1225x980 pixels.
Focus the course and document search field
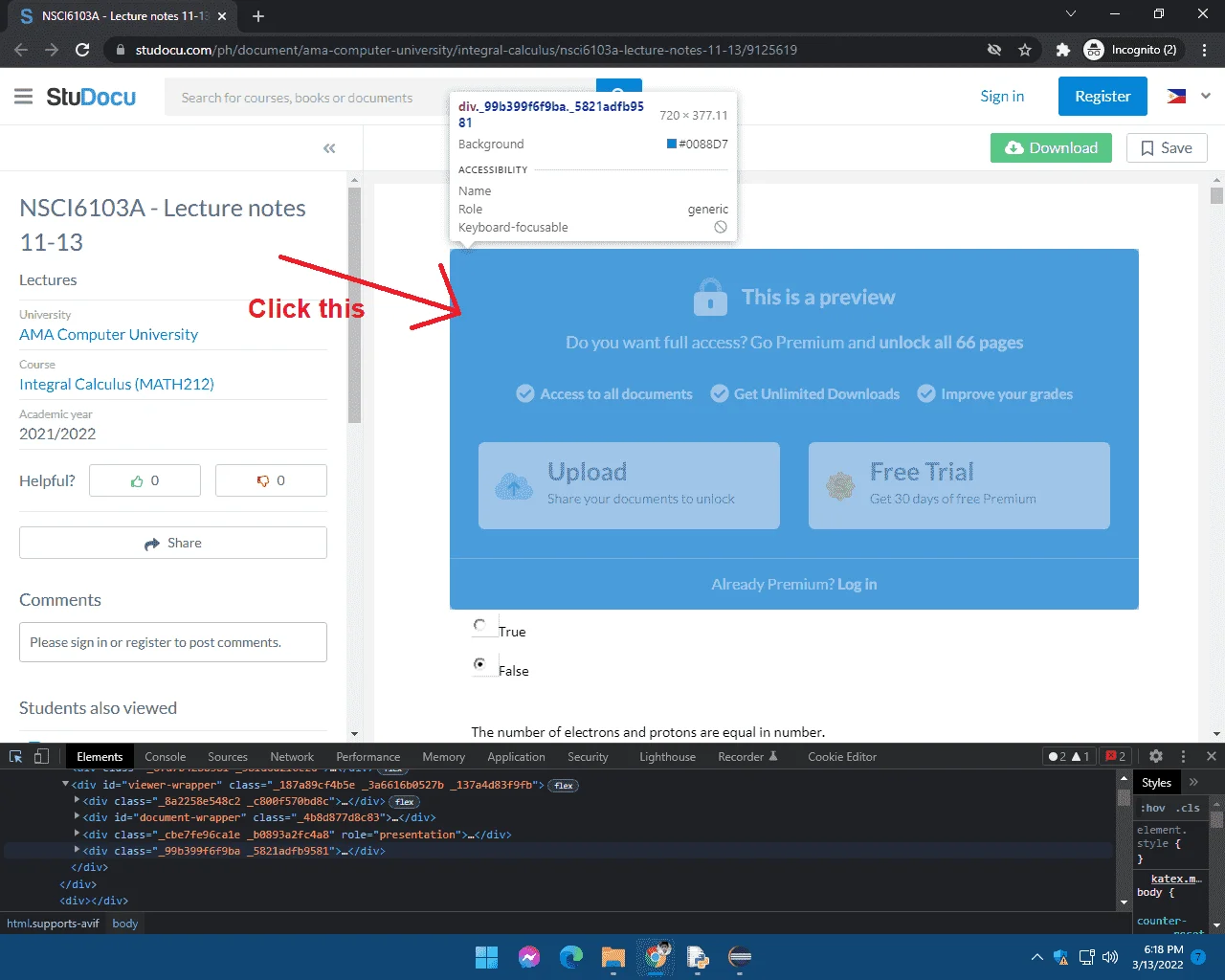[380, 98]
